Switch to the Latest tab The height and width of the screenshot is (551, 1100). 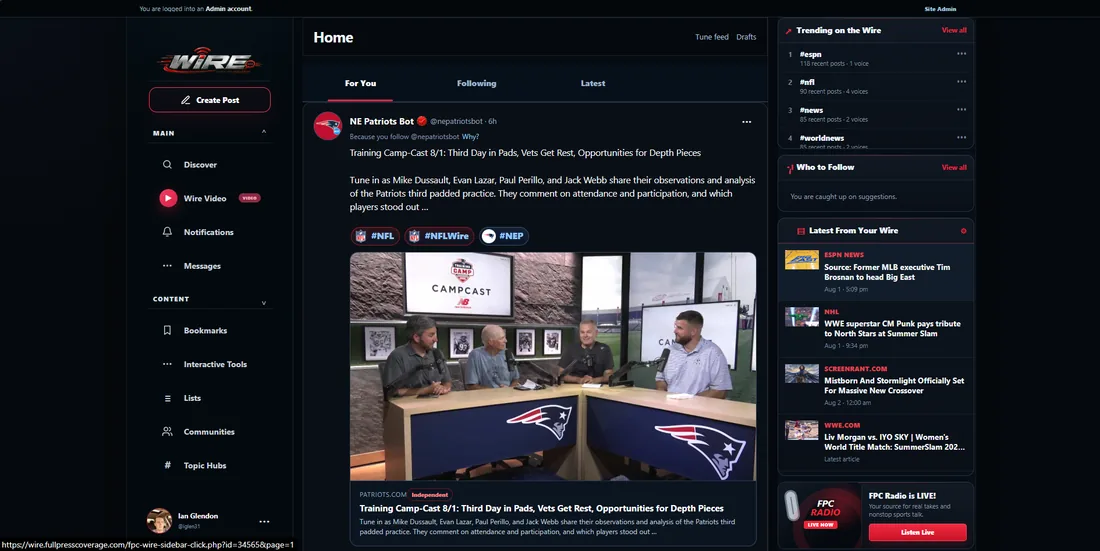[x=593, y=83]
